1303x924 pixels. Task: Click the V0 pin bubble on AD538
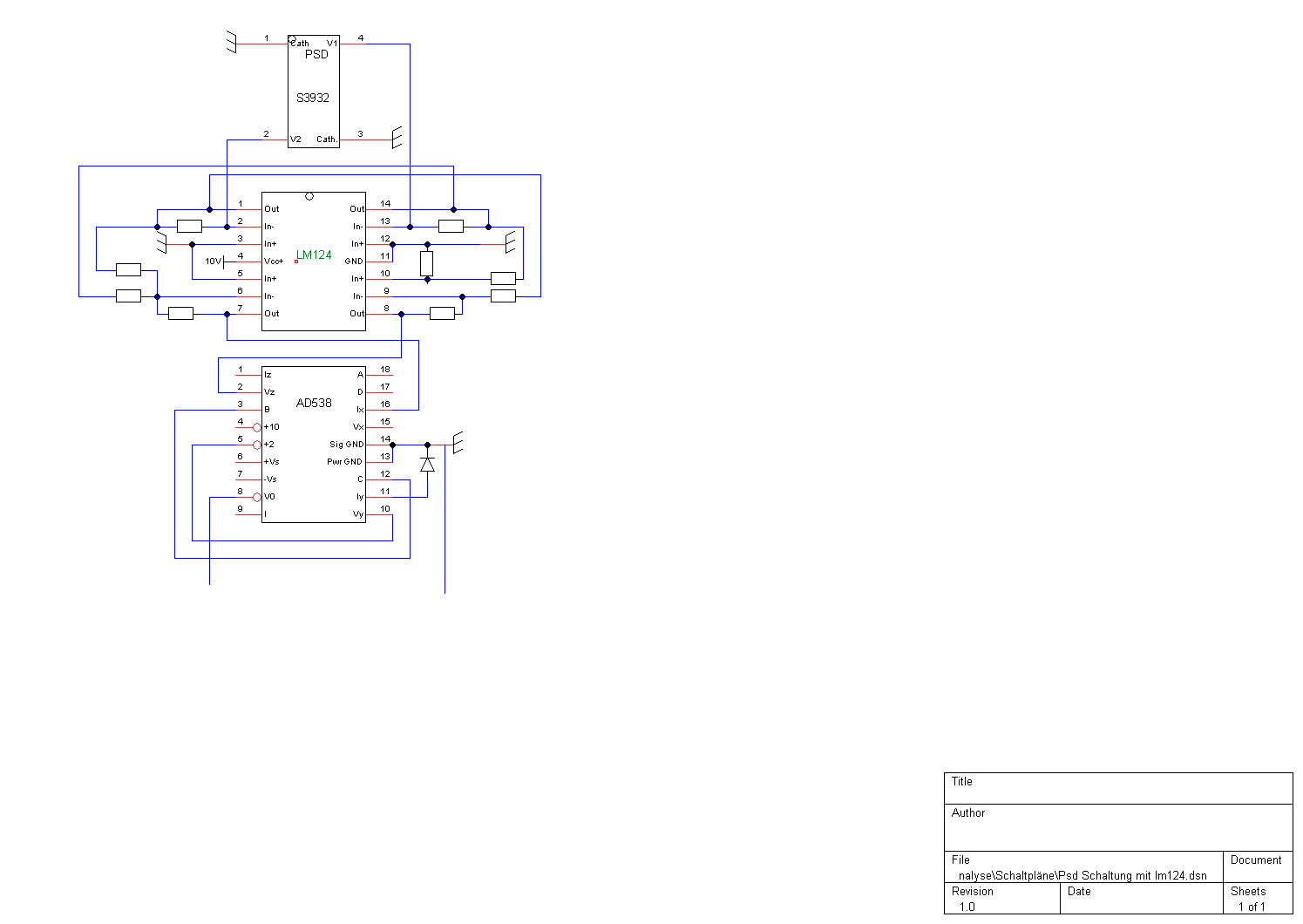click(x=257, y=497)
